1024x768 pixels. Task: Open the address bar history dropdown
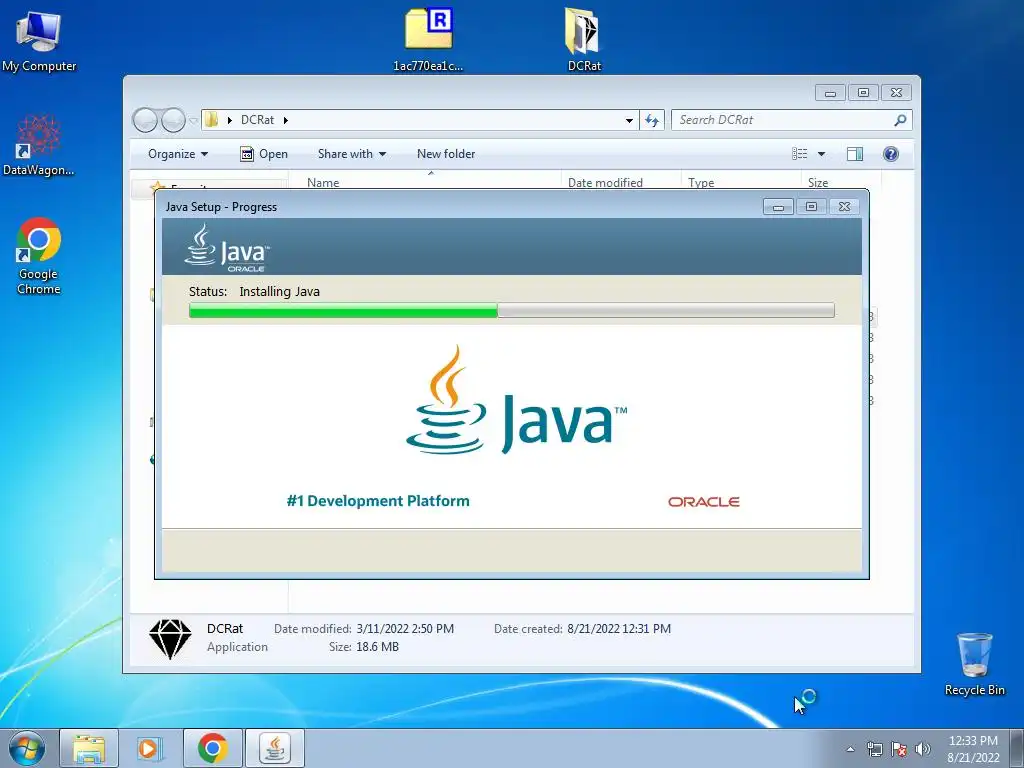pyautogui.click(x=629, y=120)
